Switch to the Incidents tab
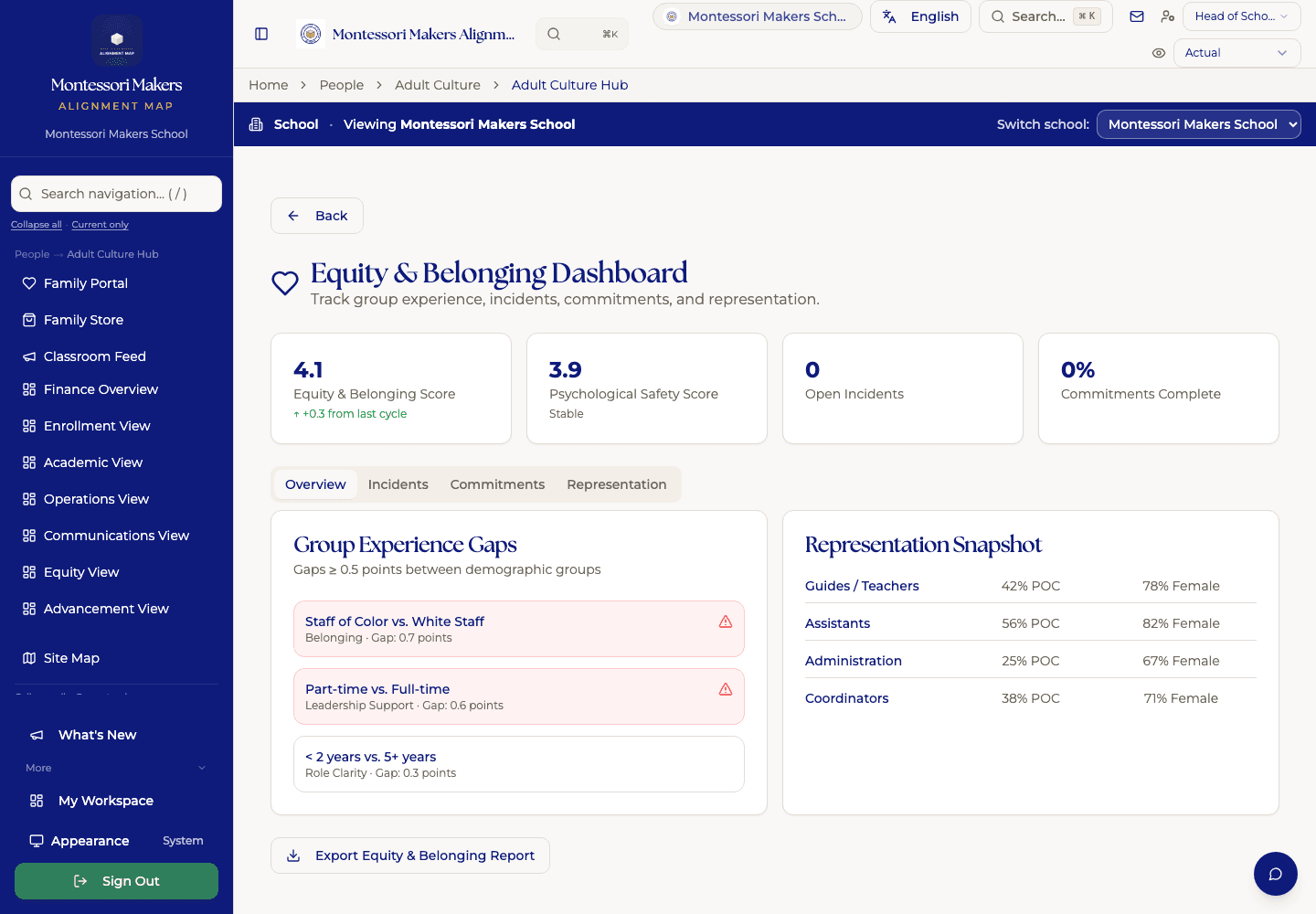 tap(398, 484)
